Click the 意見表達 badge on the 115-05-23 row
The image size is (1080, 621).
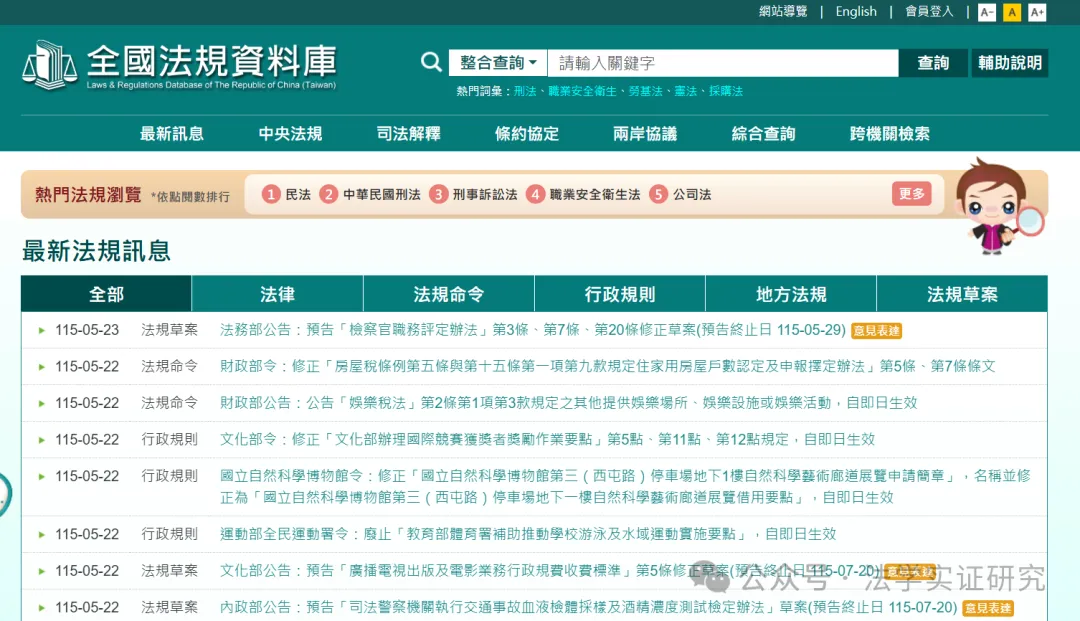pos(876,330)
